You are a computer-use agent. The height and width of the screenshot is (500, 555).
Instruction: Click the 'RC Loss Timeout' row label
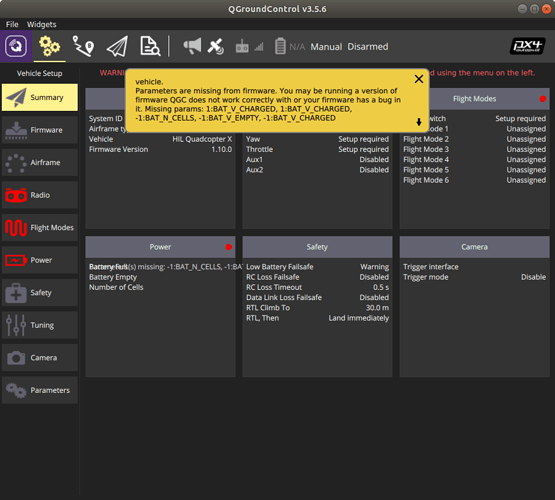[274, 287]
